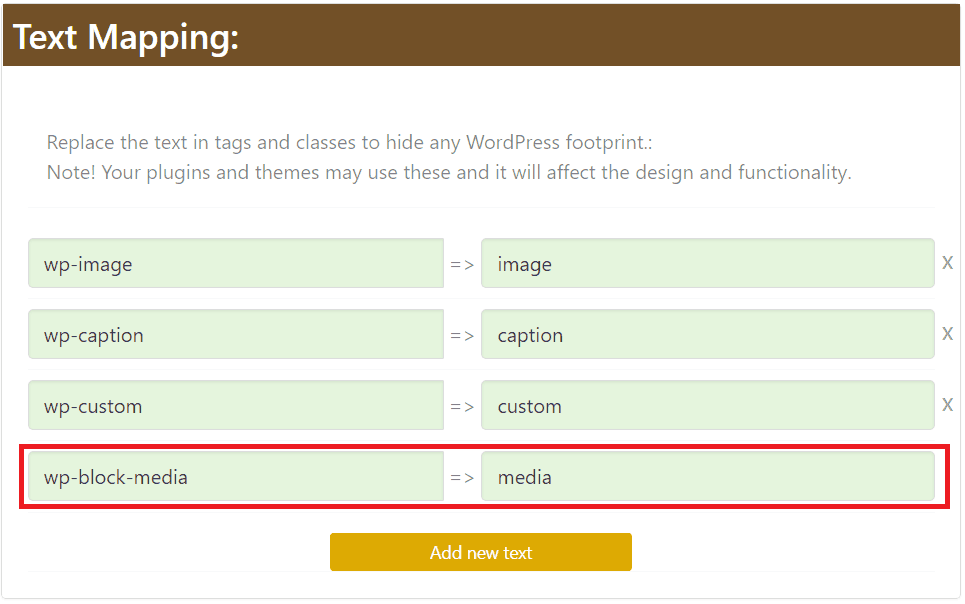Select the media replacement field
The width and height of the screenshot is (965, 604).
708,477
